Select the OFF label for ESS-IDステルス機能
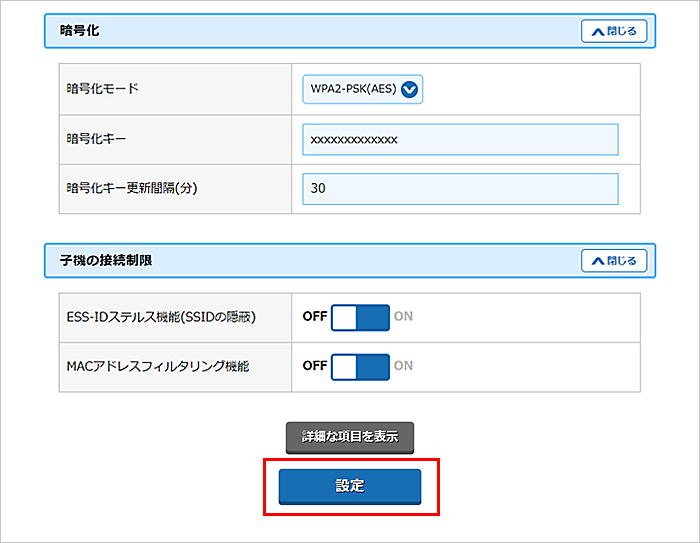This screenshot has height=543, width=700. pyautogui.click(x=315, y=317)
